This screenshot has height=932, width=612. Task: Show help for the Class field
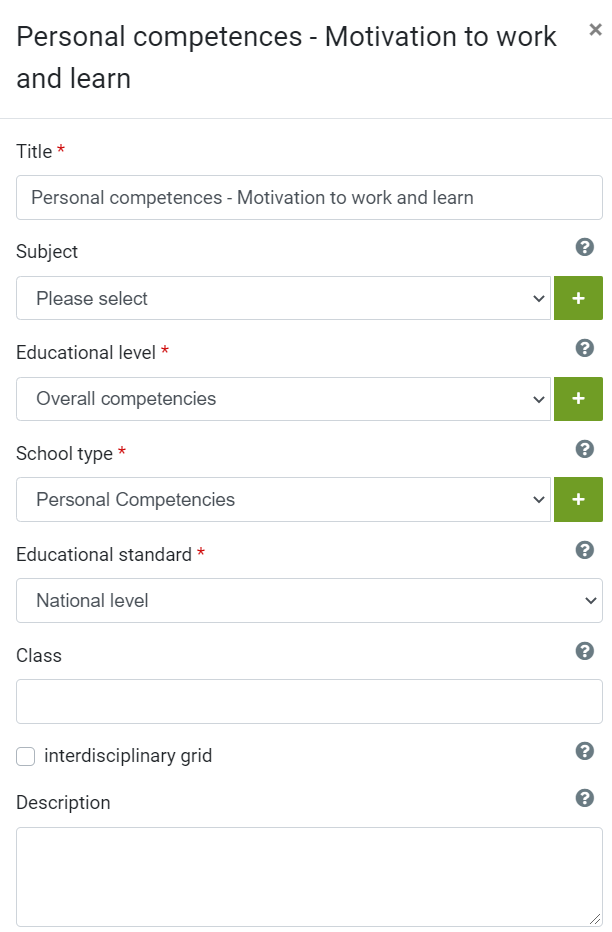click(585, 651)
